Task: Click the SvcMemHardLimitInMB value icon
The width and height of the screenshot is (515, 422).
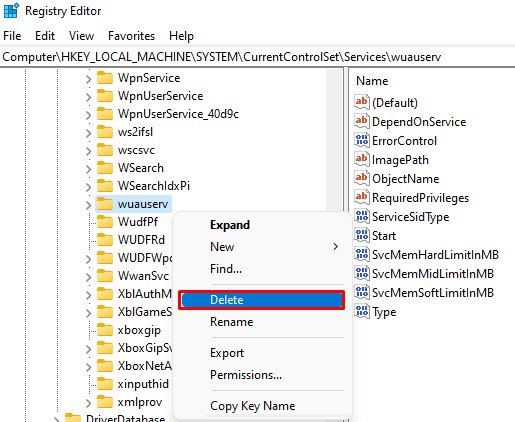Action: pyautogui.click(x=362, y=254)
